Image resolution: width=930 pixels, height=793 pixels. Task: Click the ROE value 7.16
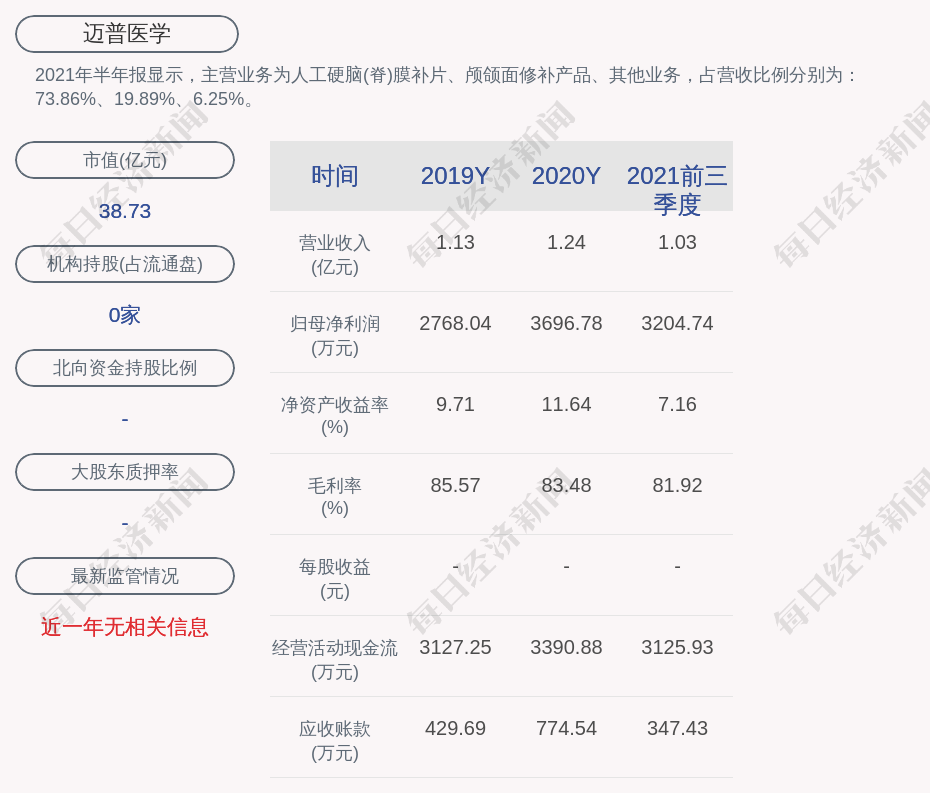677,405
